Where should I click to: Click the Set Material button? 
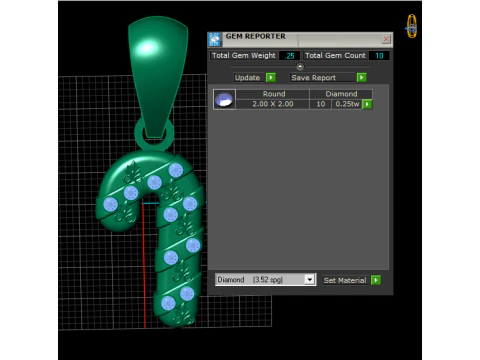point(345,280)
